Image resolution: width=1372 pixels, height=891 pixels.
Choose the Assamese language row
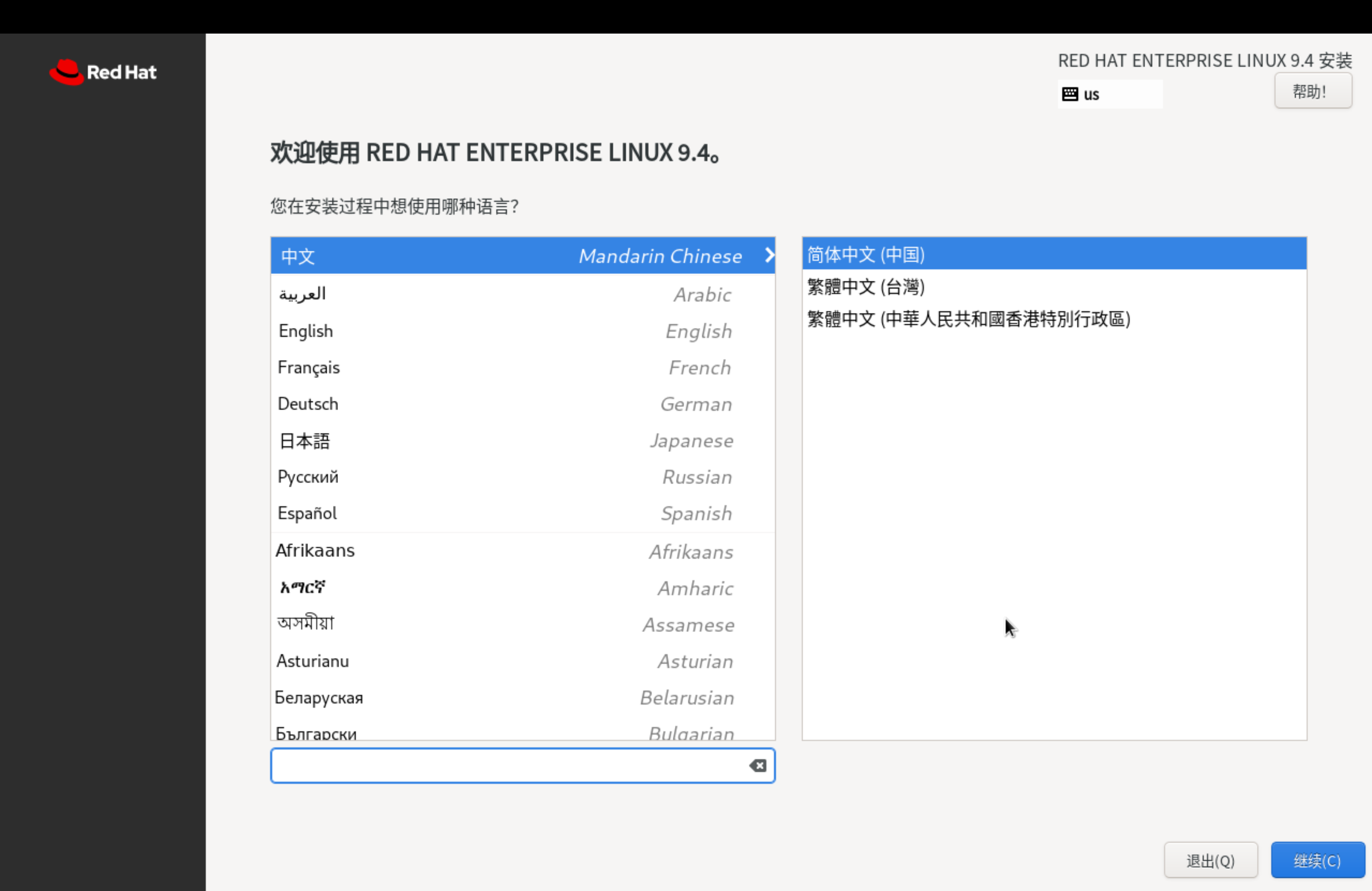tap(523, 624)
